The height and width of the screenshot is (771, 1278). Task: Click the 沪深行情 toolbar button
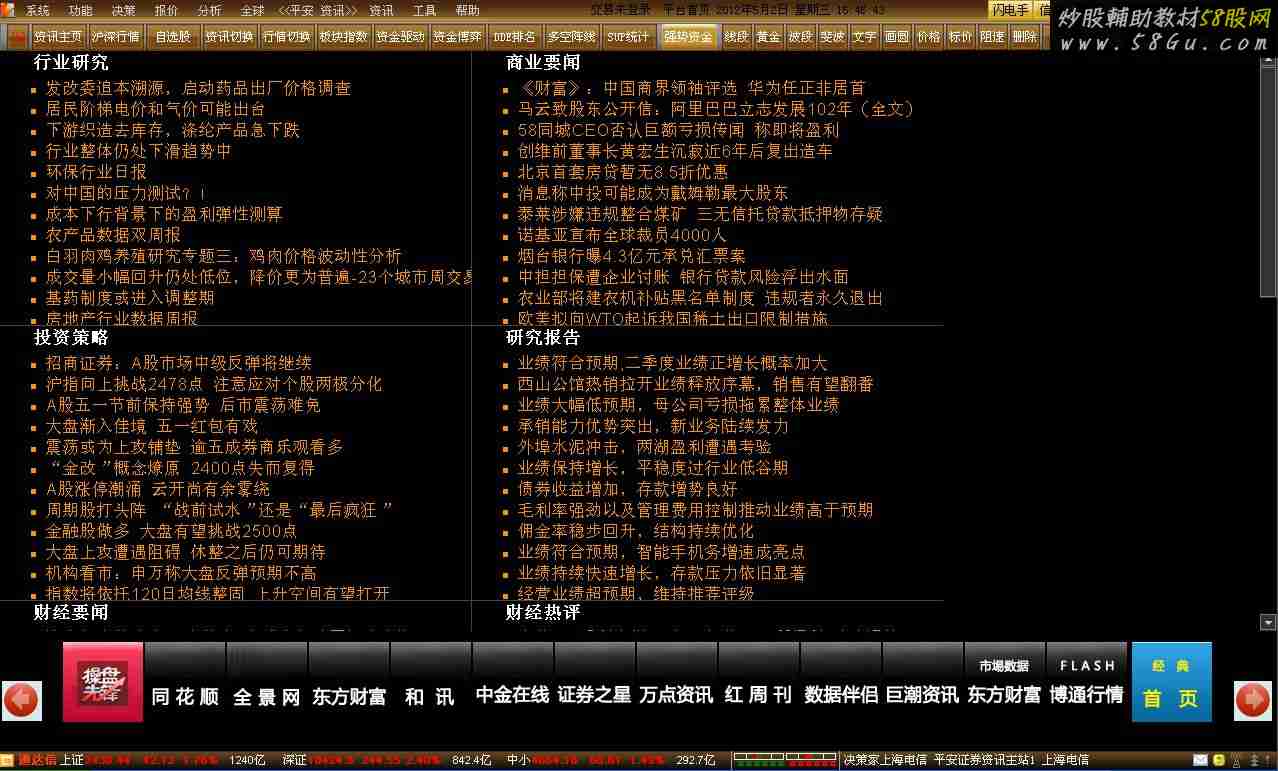[115, 37]
